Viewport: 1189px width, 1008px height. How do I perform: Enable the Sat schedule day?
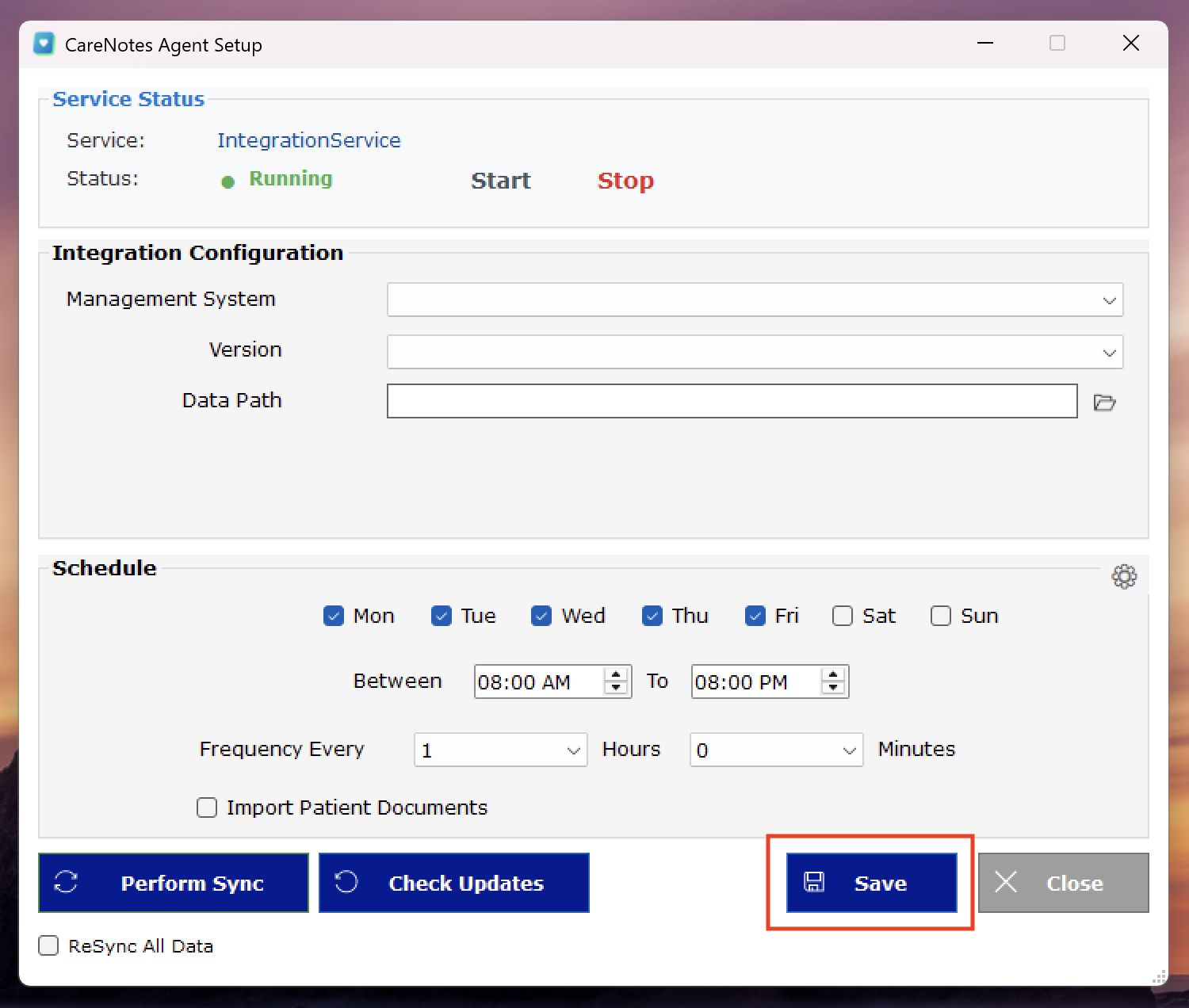[x=843, y=616]
